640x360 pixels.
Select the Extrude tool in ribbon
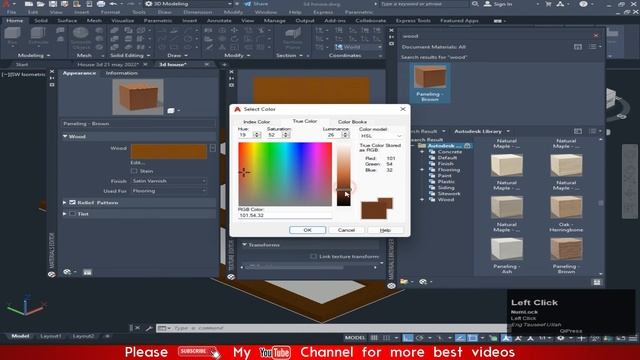pyautogui.click(x=38, y=36)
